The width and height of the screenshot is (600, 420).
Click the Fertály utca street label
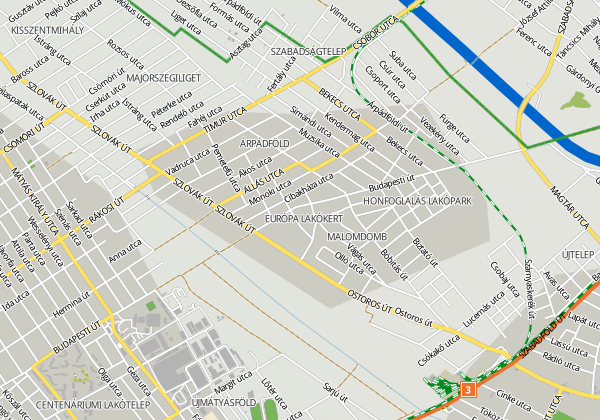point(282,74)
